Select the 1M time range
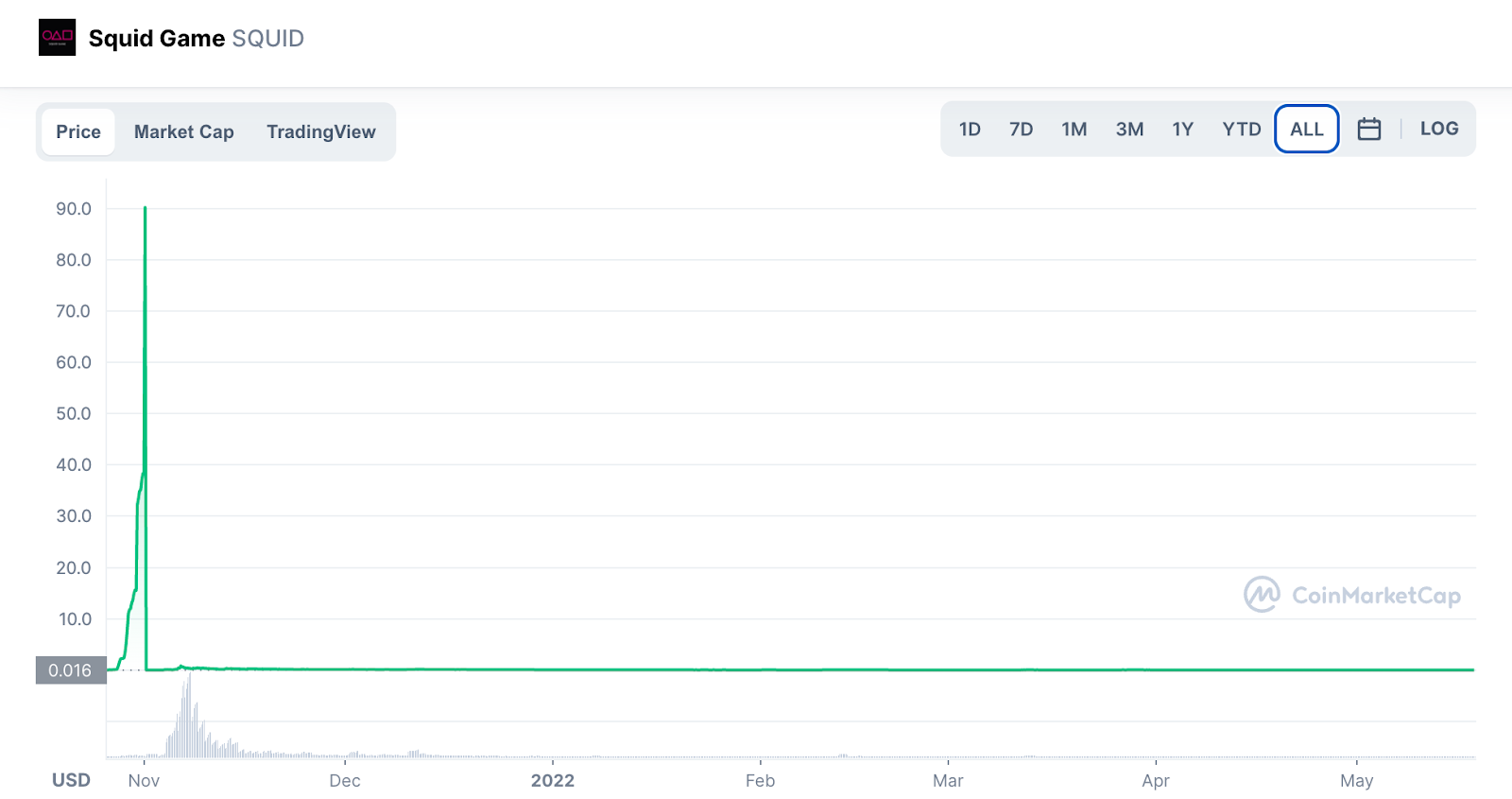This screenshot has width=1512, height=799. (1074, 129)
